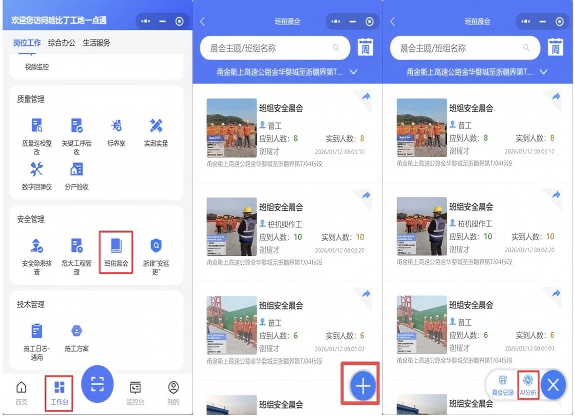Select 工作台 in the bottom navigation
Viewport: 575px width, 417px height.
pos(59,393)
